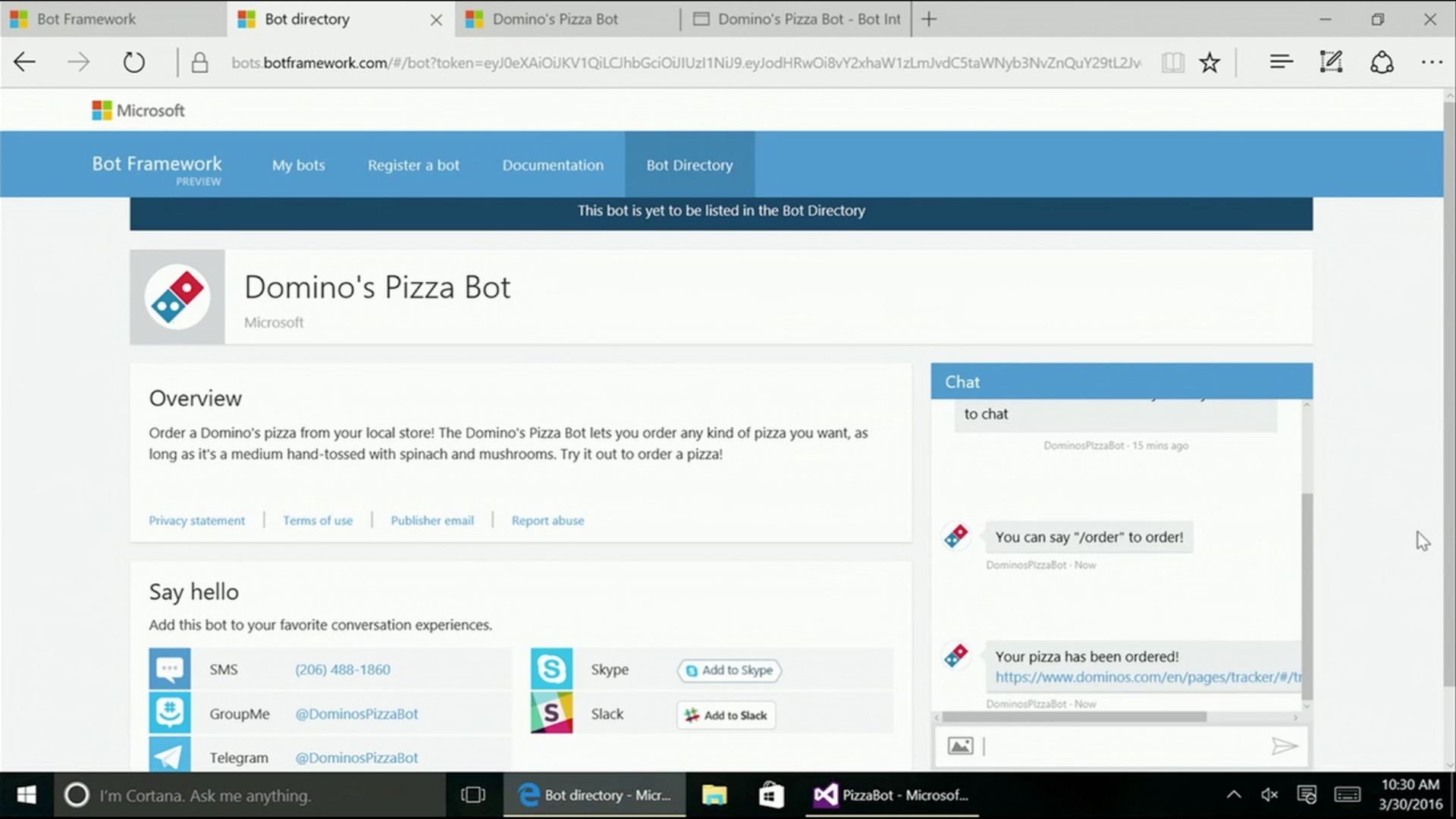The image size is (1456, 819).
Task: Open the Edge Hub icon
Action: point(1281,62)
